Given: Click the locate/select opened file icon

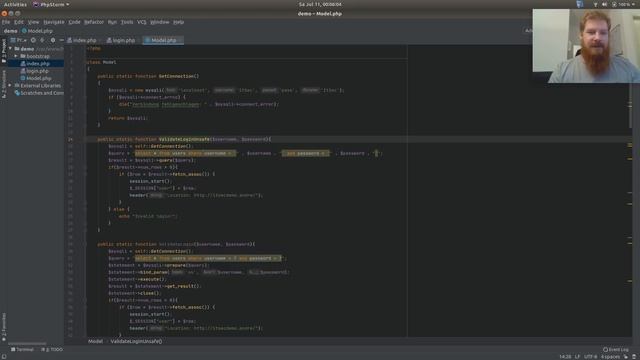Looking at the screenshot, I should 33,40.
